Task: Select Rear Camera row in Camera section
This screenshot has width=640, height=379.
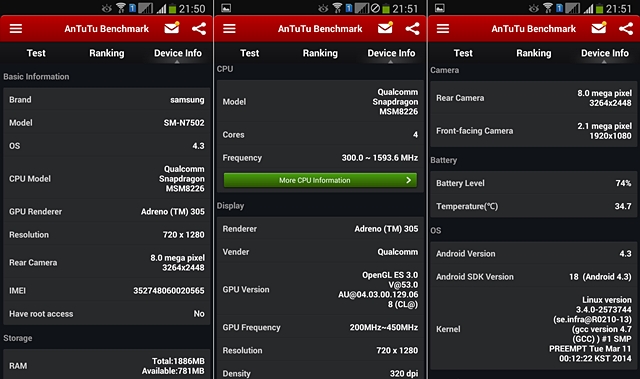Action: pos(534,98)
